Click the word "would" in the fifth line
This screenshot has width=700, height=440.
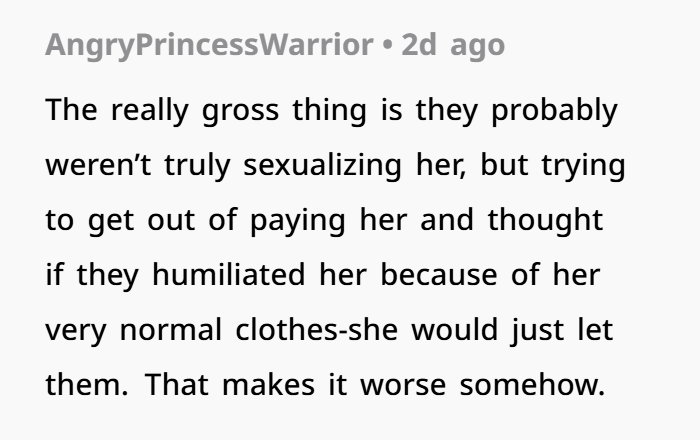[454, 330]
